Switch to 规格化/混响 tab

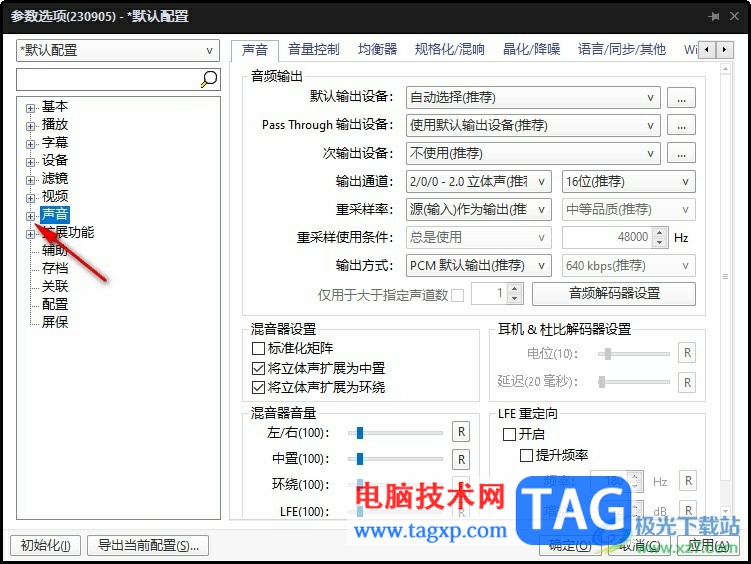click(449, 49)
